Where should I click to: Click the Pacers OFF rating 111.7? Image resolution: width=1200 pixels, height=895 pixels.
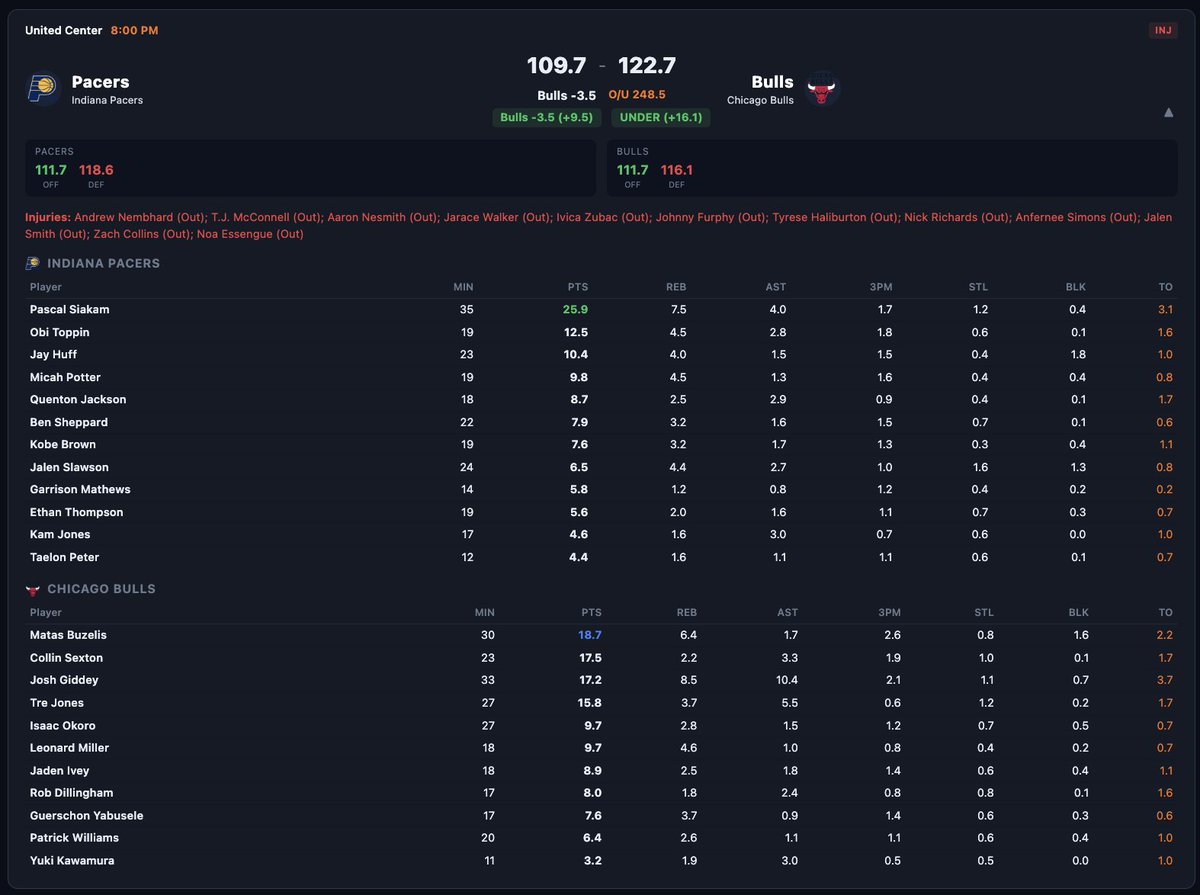[x=50, y=170]
